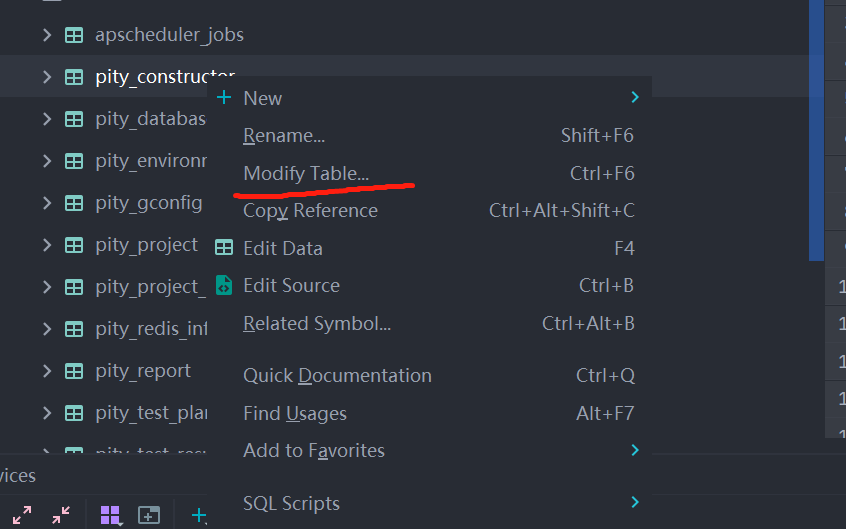Viewport: 846px width, 529px height.
Task: Click the pity_gconfig table icon
Action: (74, 203)
